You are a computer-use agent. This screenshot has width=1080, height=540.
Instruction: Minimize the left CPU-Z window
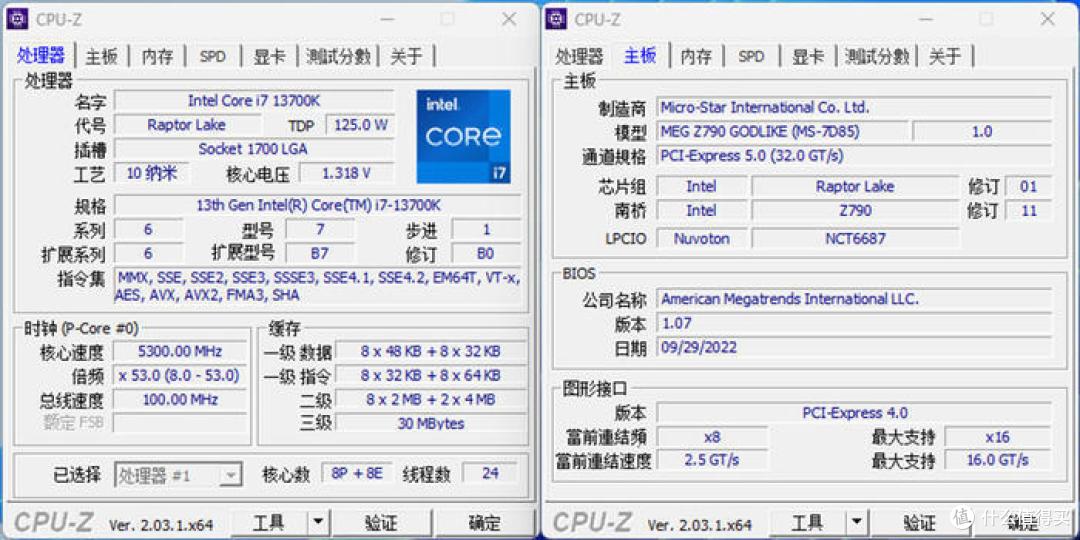(388, 19)
